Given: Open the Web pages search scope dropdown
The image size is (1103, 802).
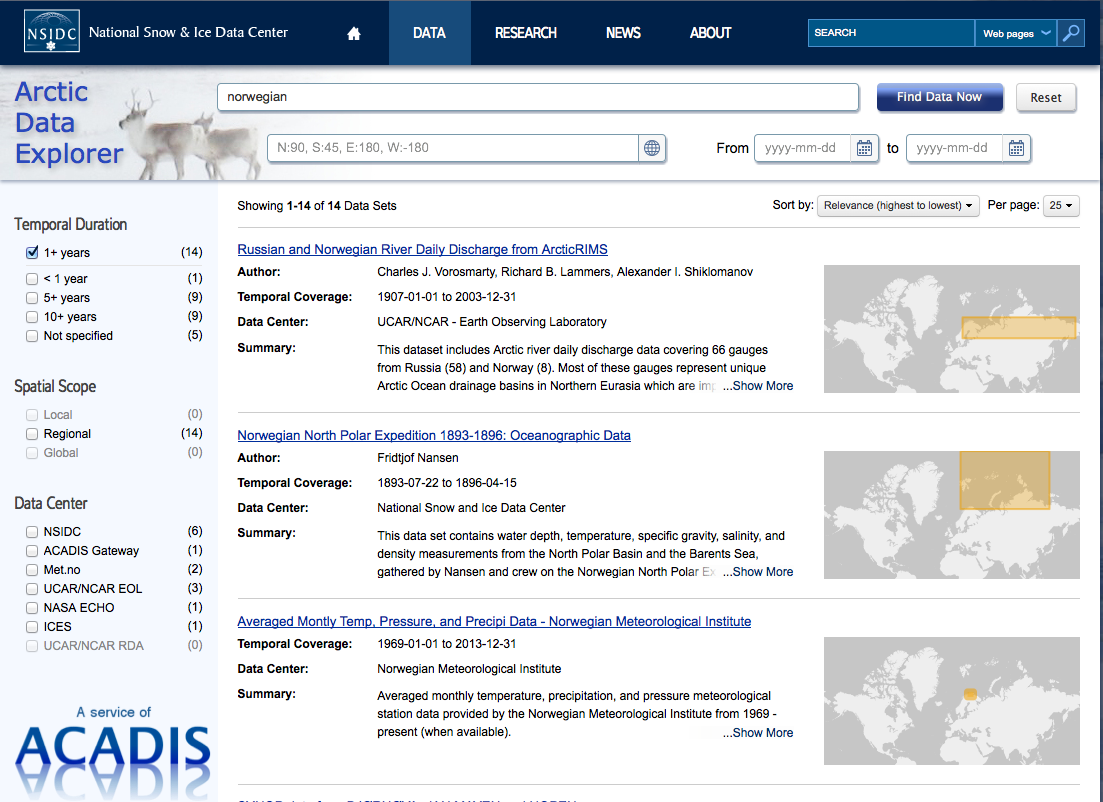Looking at the screenshot, I should (1016, 33).
